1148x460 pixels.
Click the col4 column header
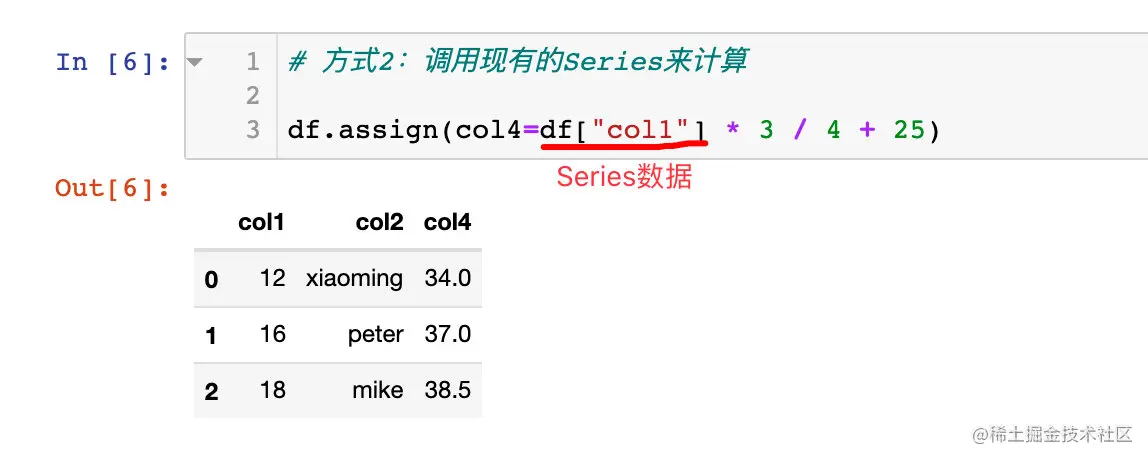tap(447, 223)
